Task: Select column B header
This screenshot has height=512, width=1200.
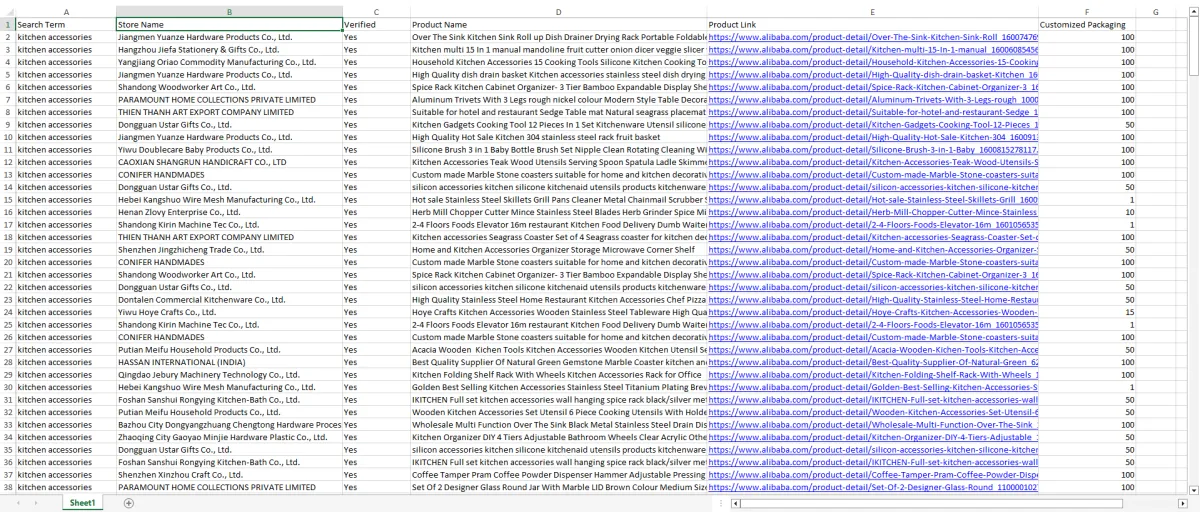Action: 228,11
